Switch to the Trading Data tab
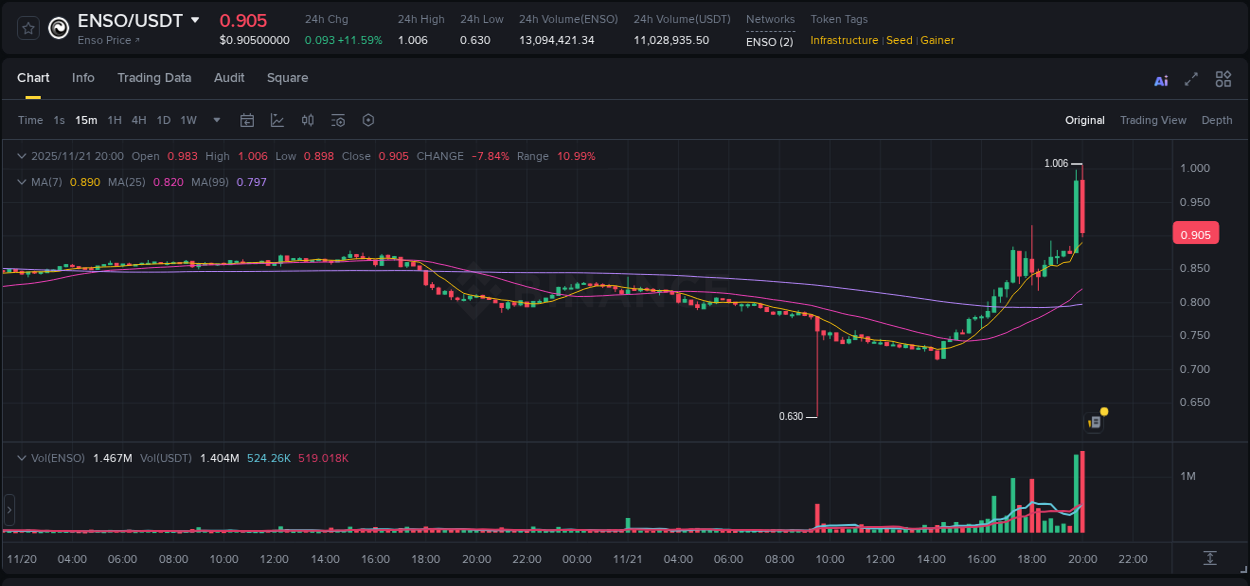 pos(154,77)
